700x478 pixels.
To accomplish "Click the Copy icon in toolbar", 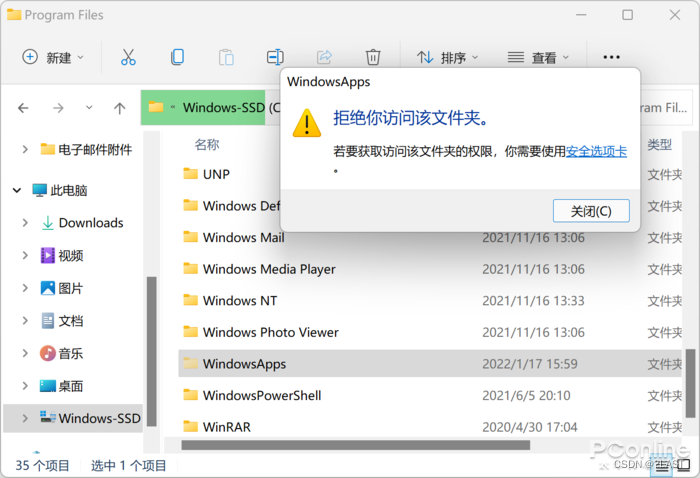I will pos(177,57).
